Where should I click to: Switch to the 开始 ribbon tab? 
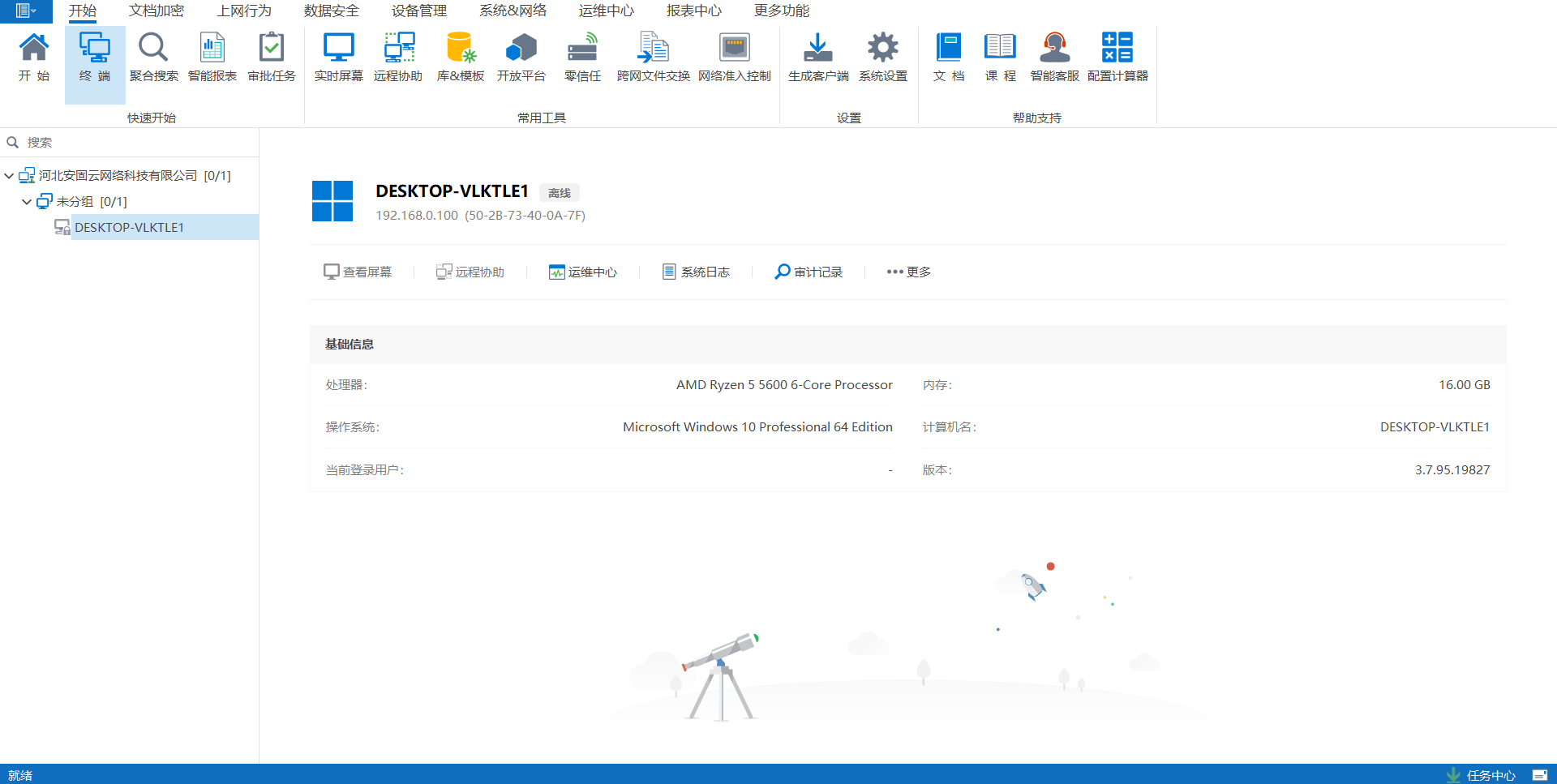click(82, 11)
